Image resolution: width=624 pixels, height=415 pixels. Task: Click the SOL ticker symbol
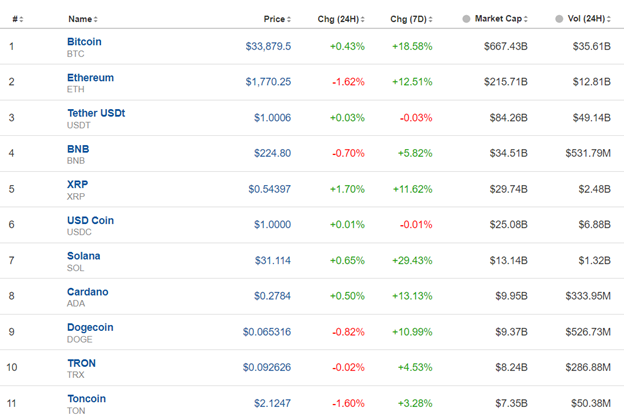[76, 268]
